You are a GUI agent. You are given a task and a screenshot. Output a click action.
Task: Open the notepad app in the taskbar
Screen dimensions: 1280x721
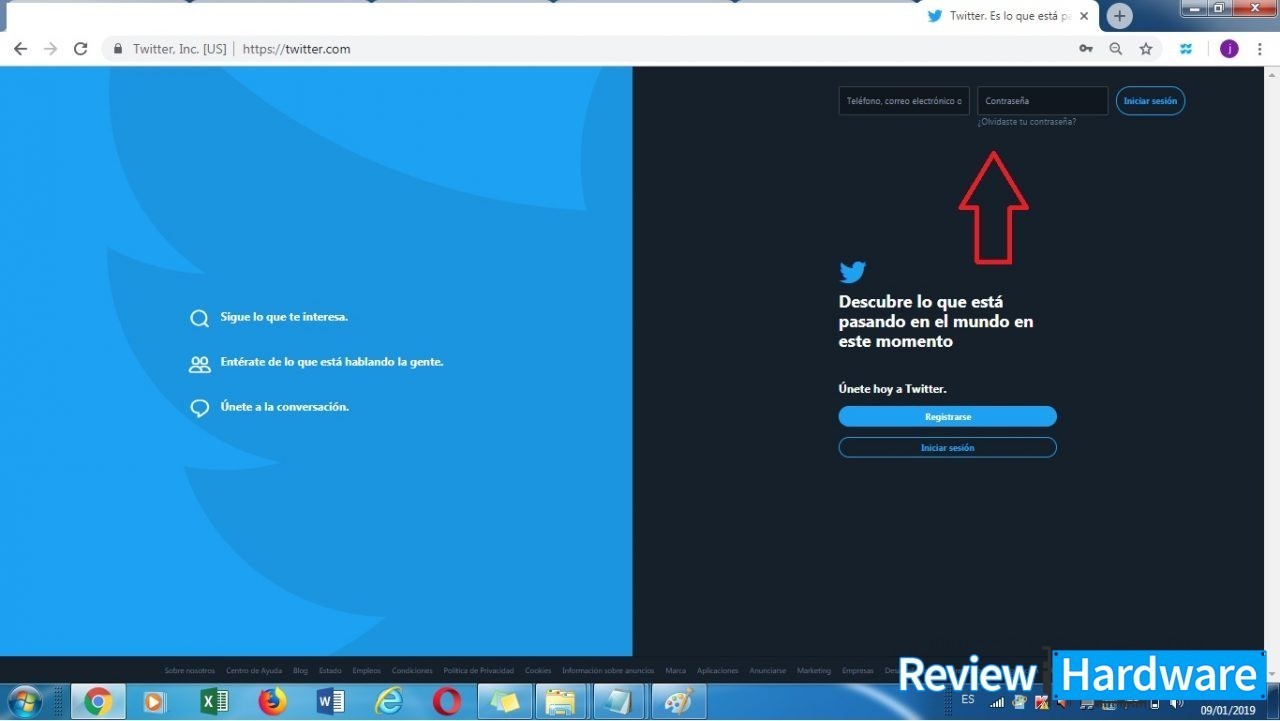(619, 702)
